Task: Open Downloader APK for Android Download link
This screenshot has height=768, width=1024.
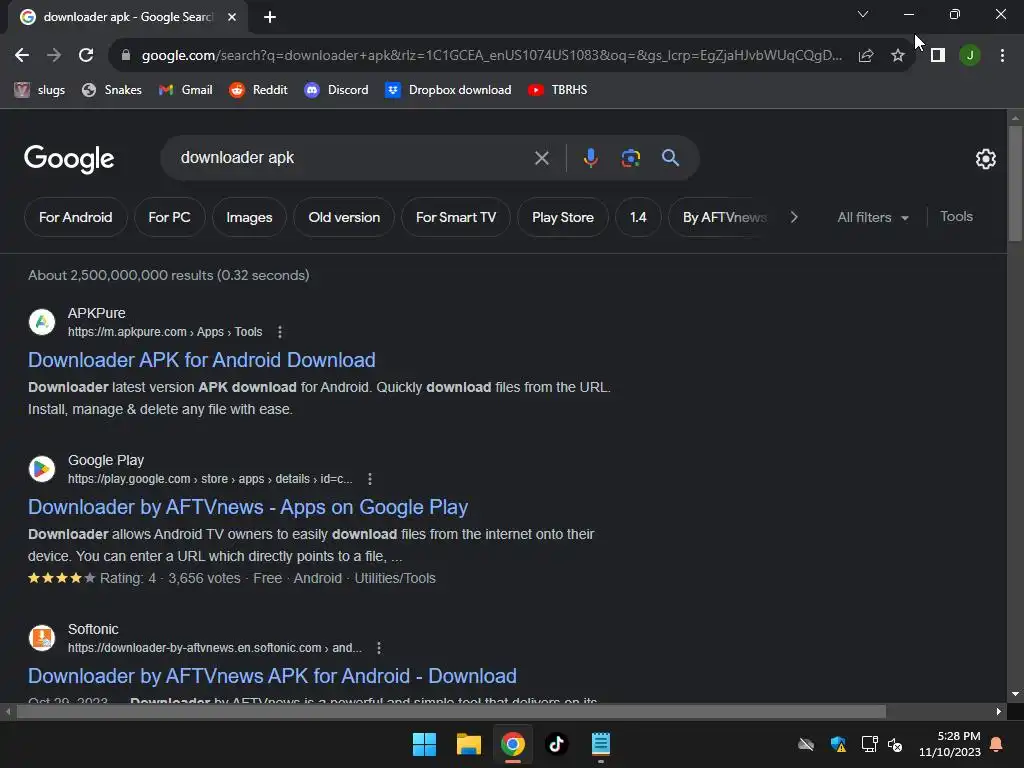Action: [x=202, y=360]
